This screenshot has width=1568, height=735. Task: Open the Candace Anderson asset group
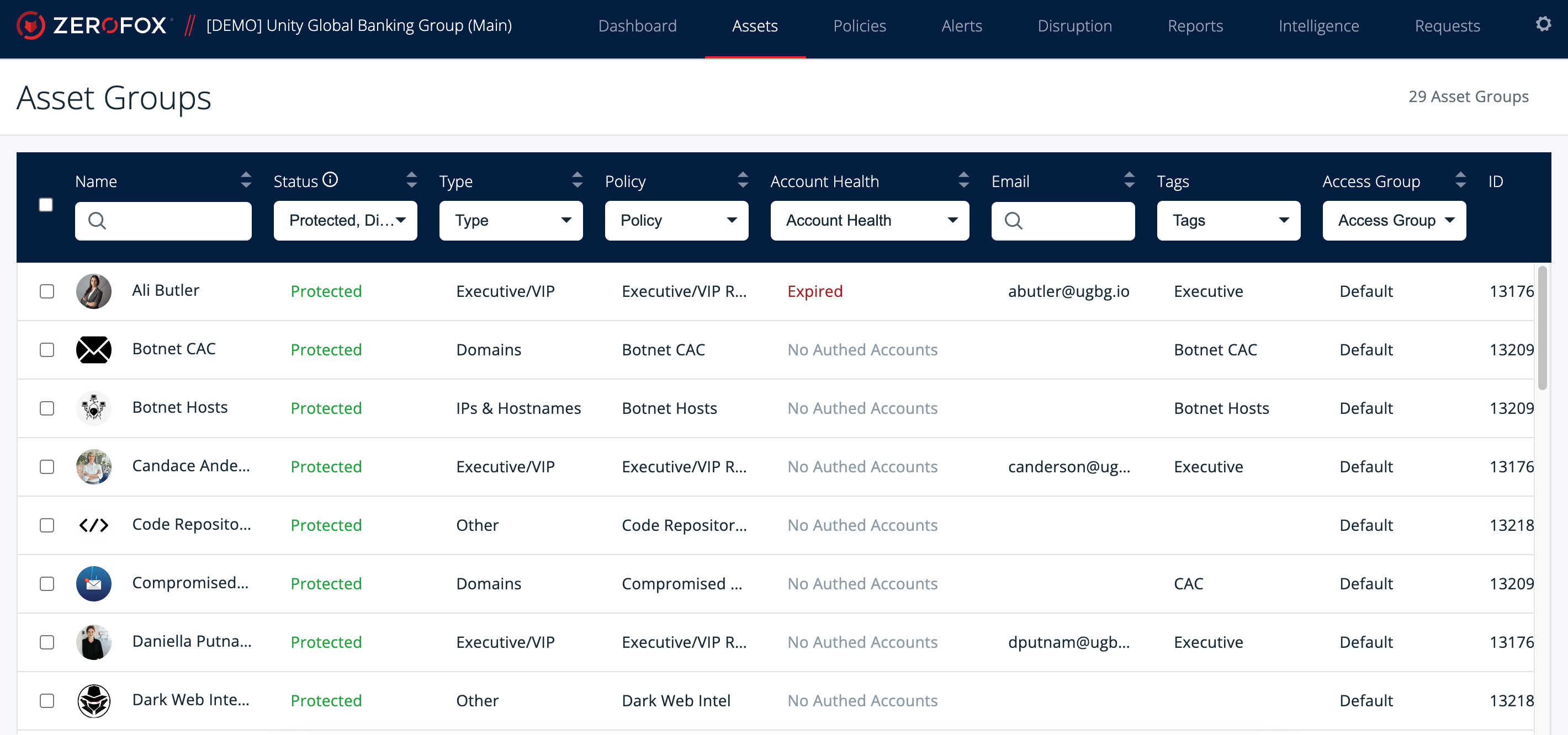190,466
